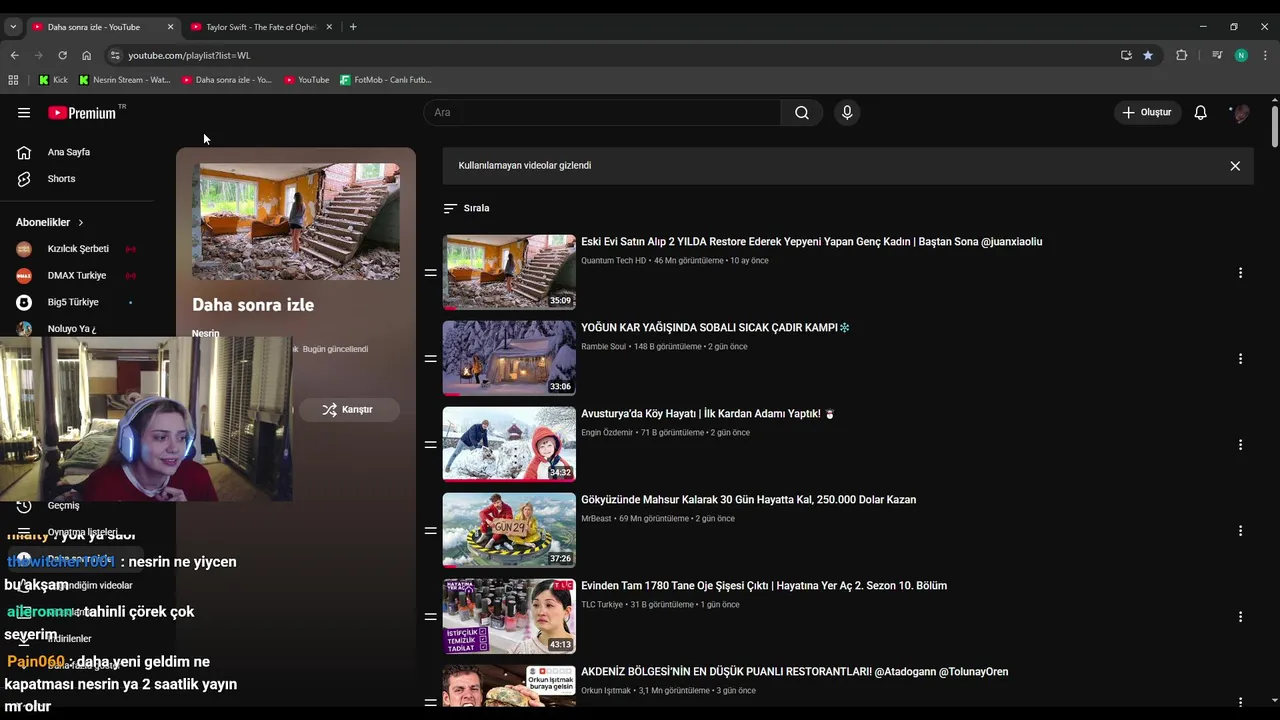Image resolution: width=1280 pixels, height=720 pixels.
Task: Click channel name Engin Özdemir
Action: point(607,433)
